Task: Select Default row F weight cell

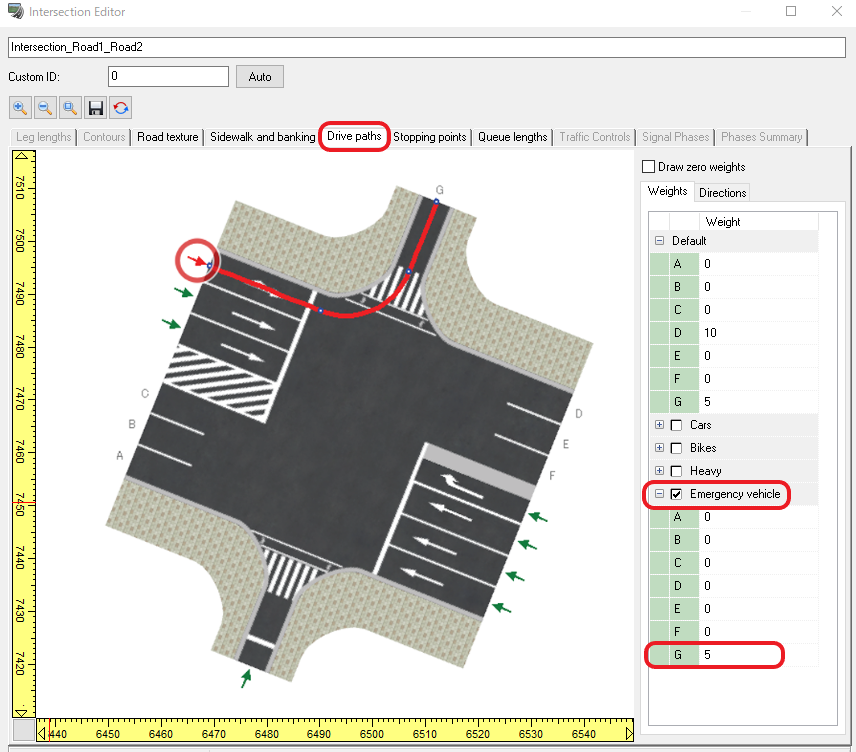Action: (758, 379)
